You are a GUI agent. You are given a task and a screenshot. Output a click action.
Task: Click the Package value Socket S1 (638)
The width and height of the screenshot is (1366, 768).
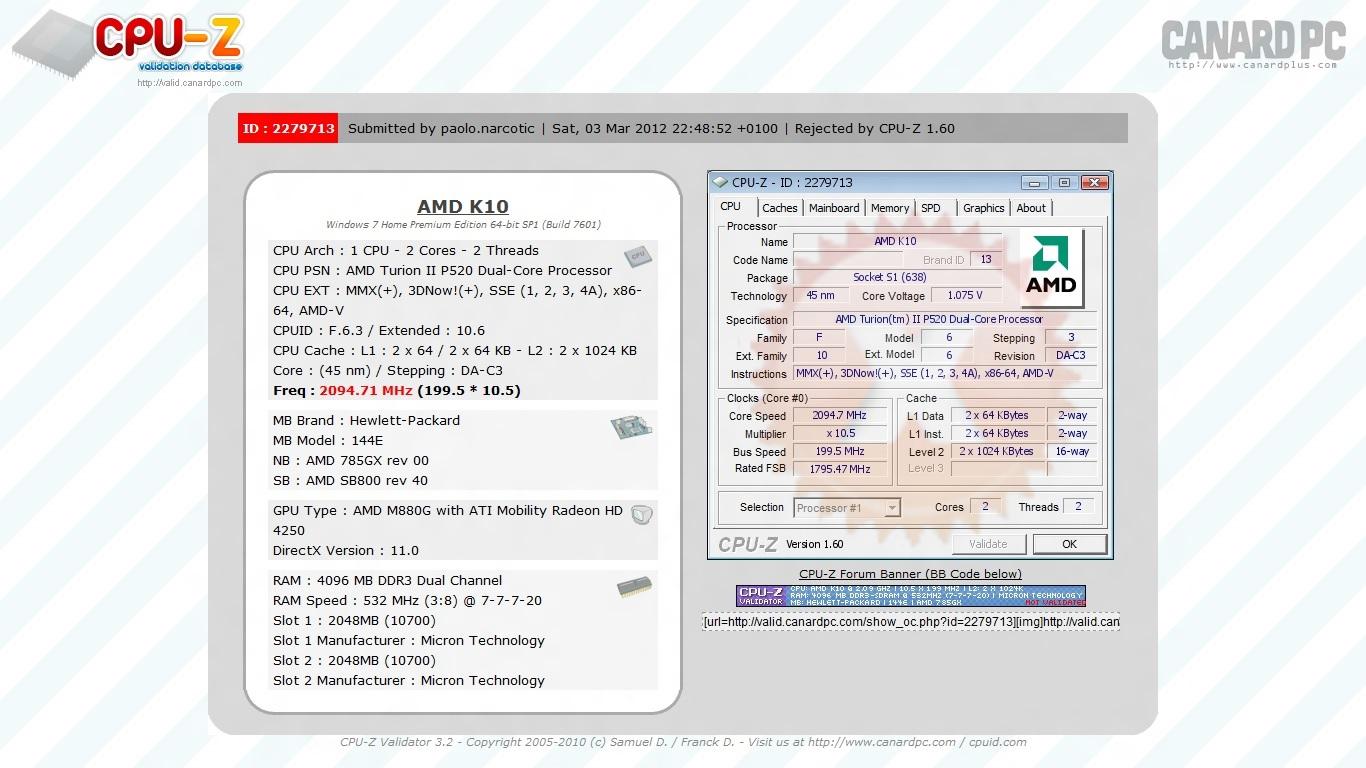(x=896, y=277)
